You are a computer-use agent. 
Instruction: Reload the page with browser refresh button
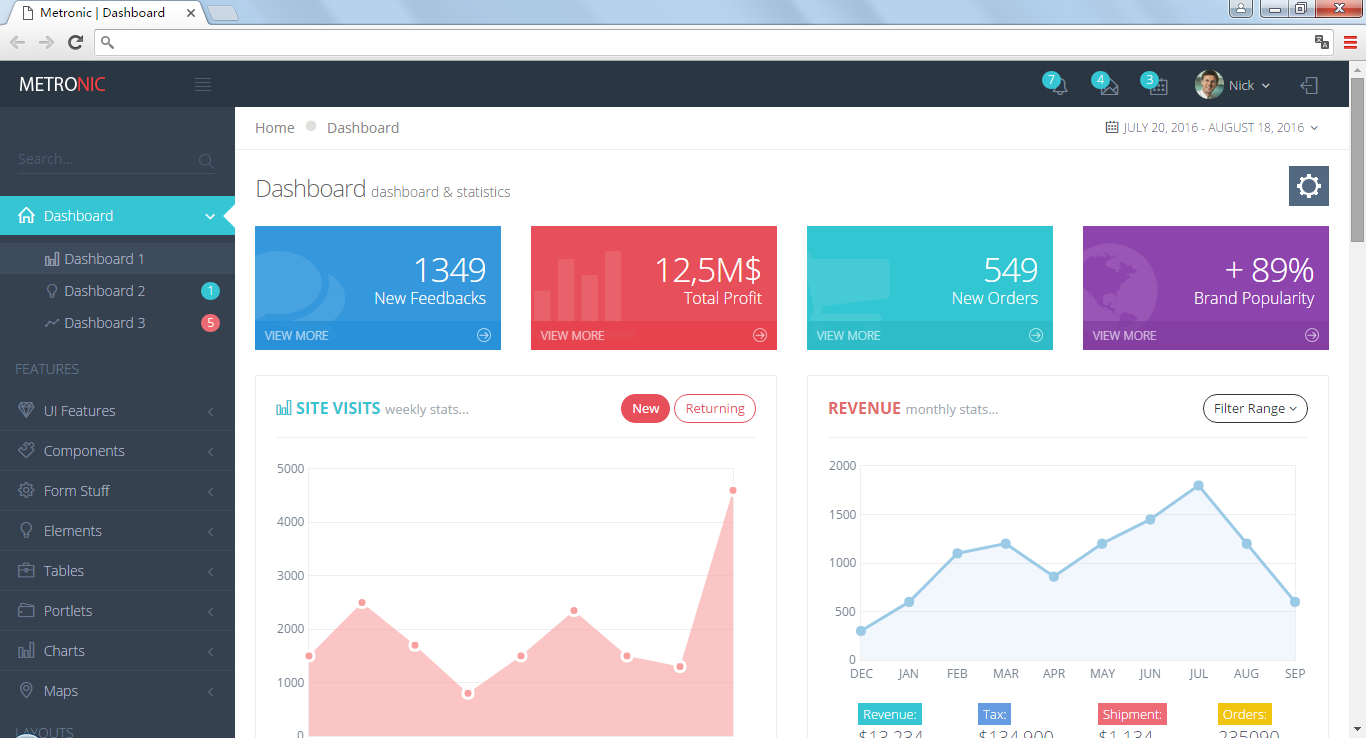coord(75,42)
